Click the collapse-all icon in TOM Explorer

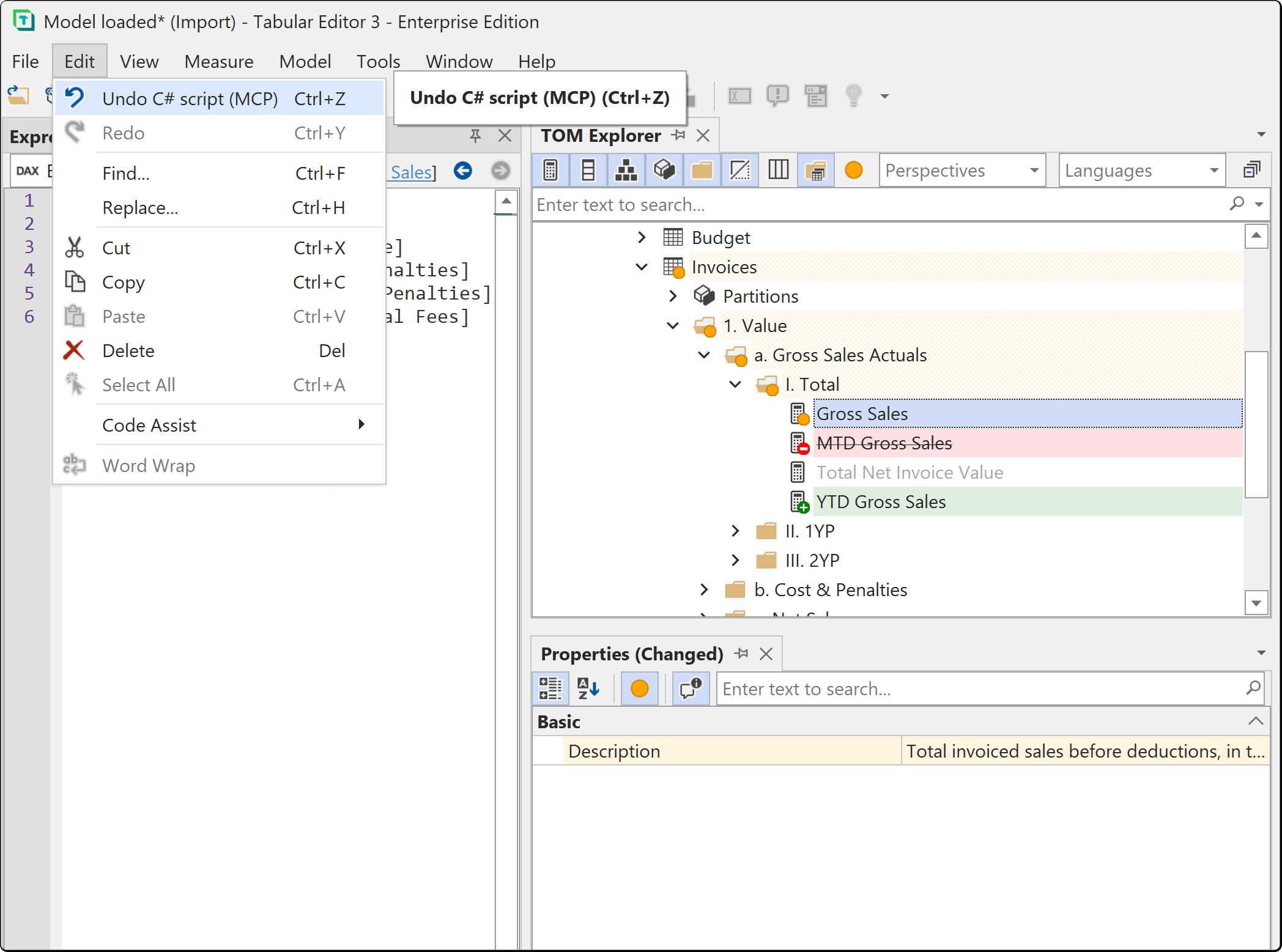1252,170
